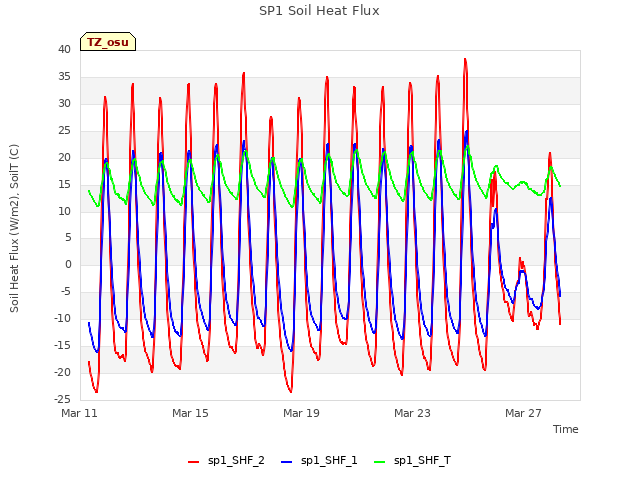
Task: Click the -10 y-axis tick label
Action: [62, 318]
